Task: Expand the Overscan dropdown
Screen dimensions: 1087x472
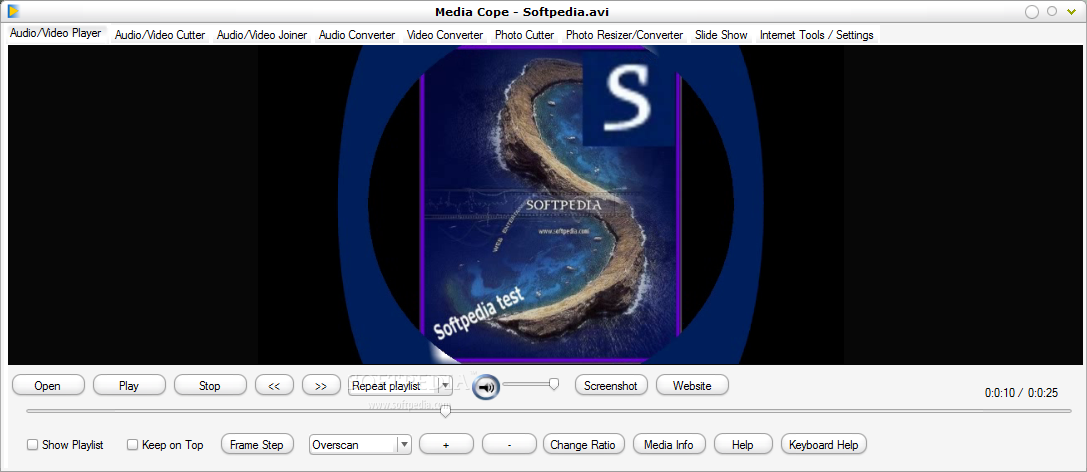Action: [x=360, y=445]
